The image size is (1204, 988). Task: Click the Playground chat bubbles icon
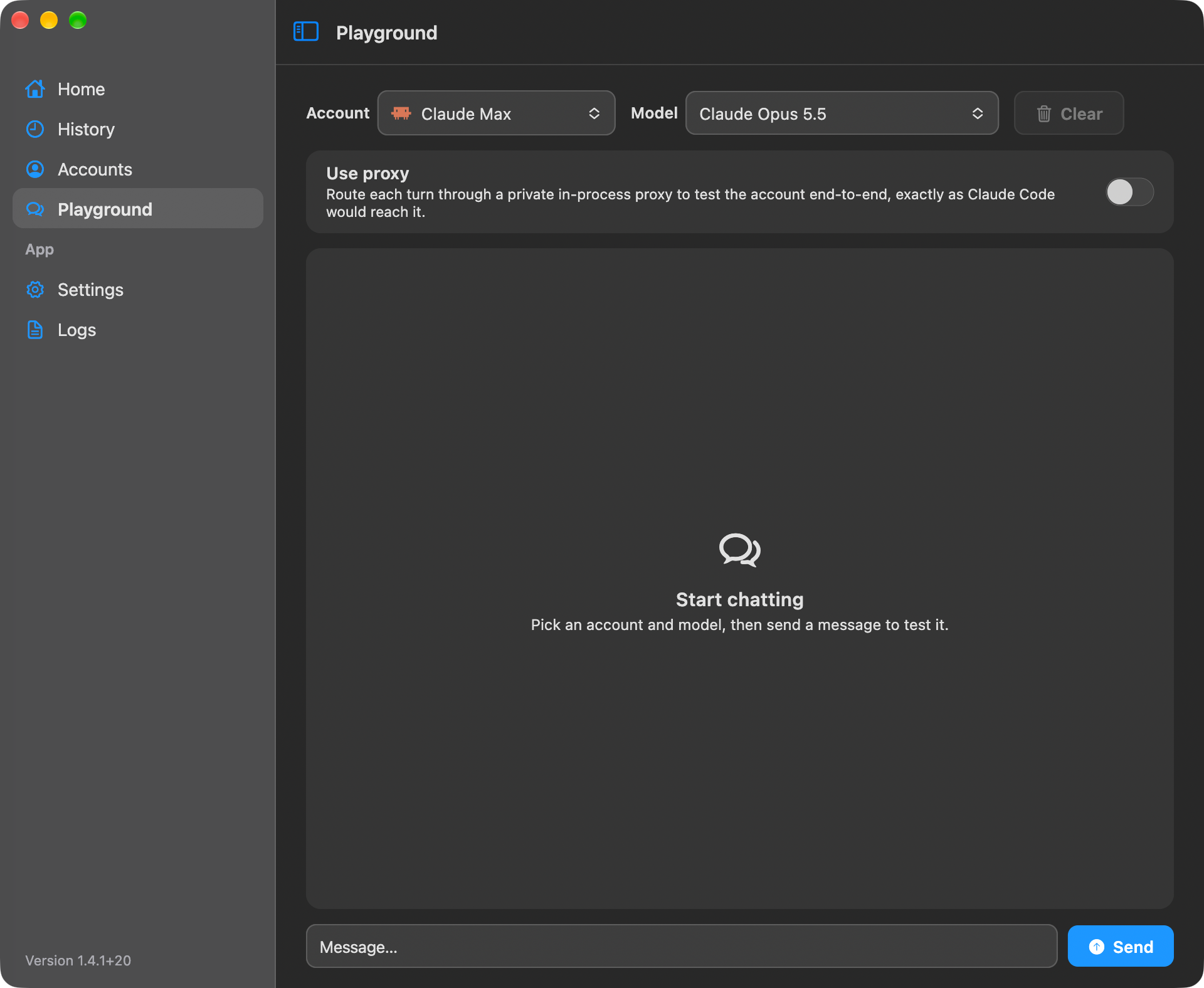point(35,209)
